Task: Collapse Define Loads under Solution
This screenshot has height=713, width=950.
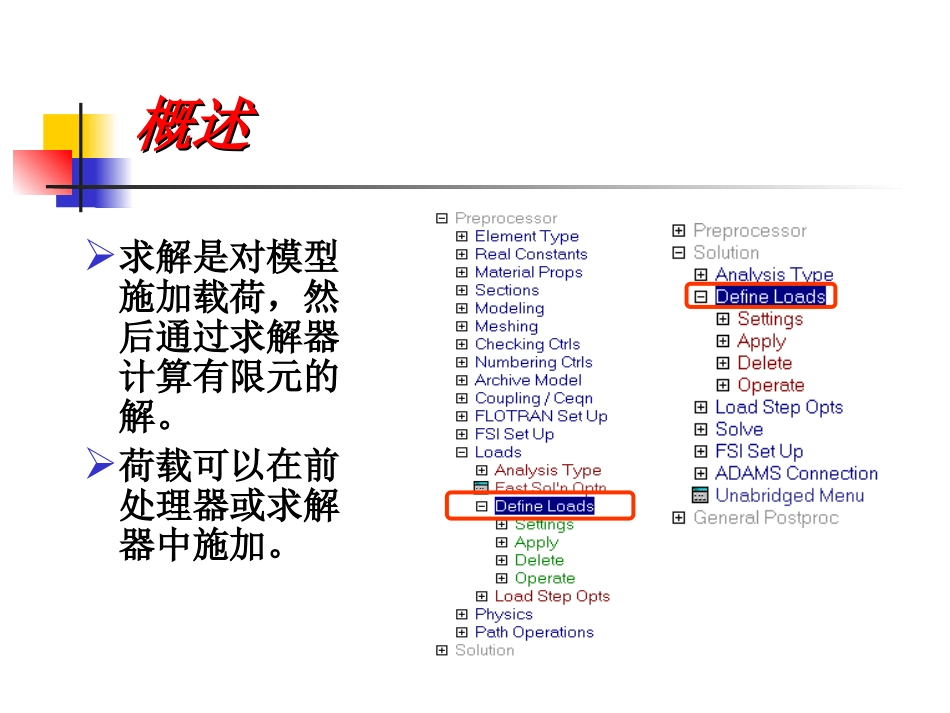Action: coord(701,296)
